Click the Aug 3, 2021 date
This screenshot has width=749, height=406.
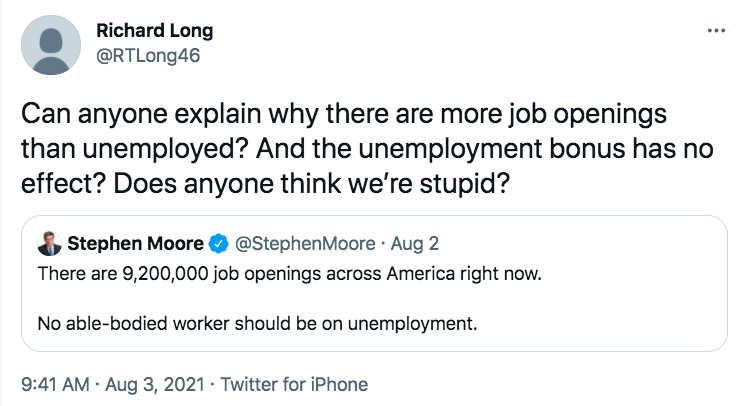[x=156, y=384]
